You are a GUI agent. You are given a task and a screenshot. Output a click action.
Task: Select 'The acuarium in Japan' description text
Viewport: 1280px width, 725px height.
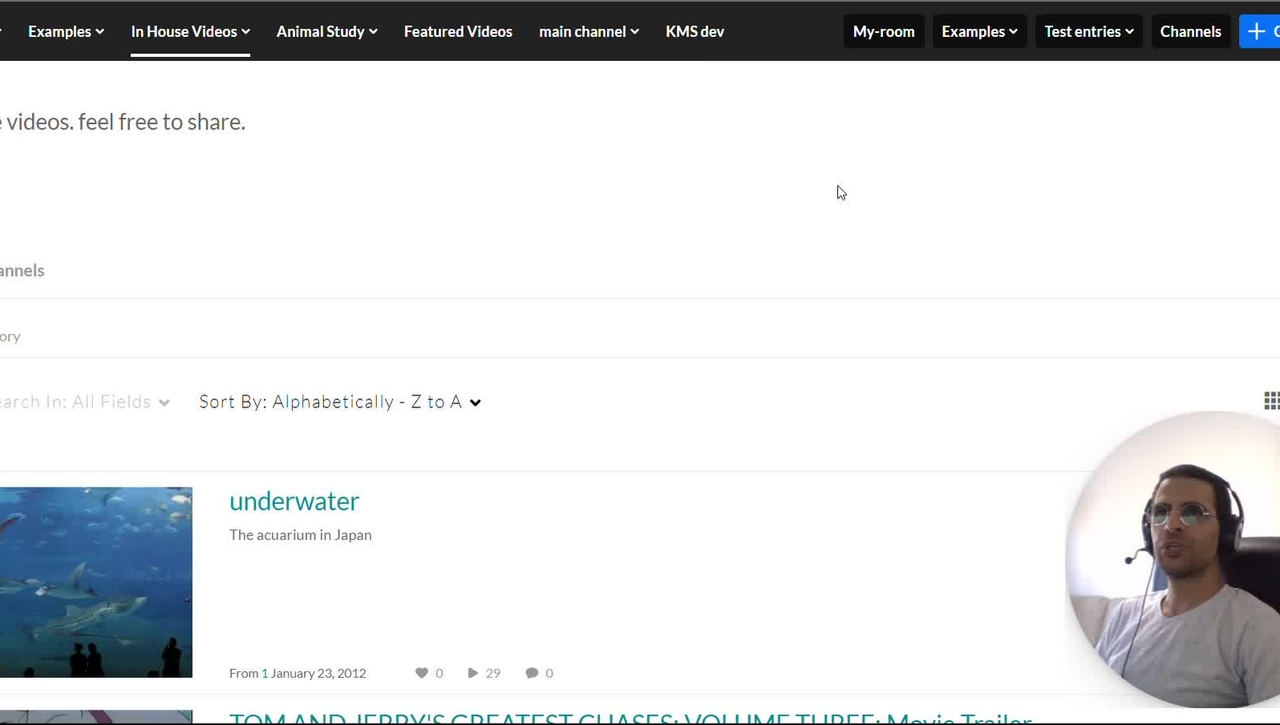(300, 535)
